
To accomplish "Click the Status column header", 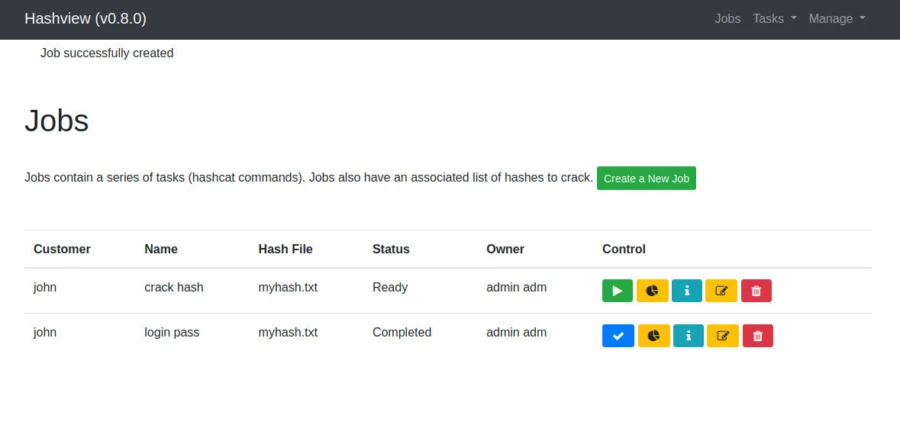I will tap(391, 249).
